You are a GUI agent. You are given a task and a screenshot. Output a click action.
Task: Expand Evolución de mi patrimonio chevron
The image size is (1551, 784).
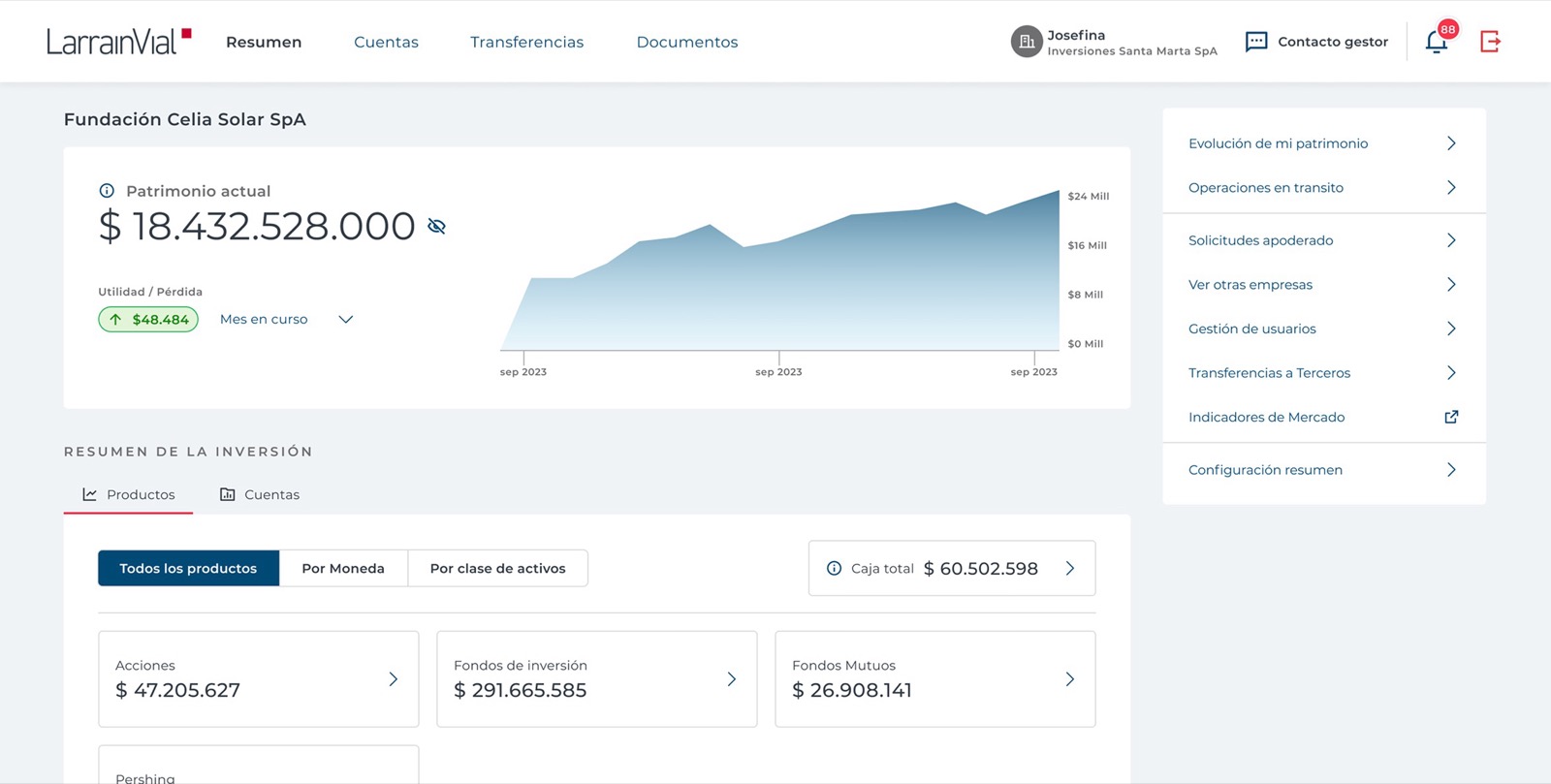pyautogui.click(x=1451, y=143)
